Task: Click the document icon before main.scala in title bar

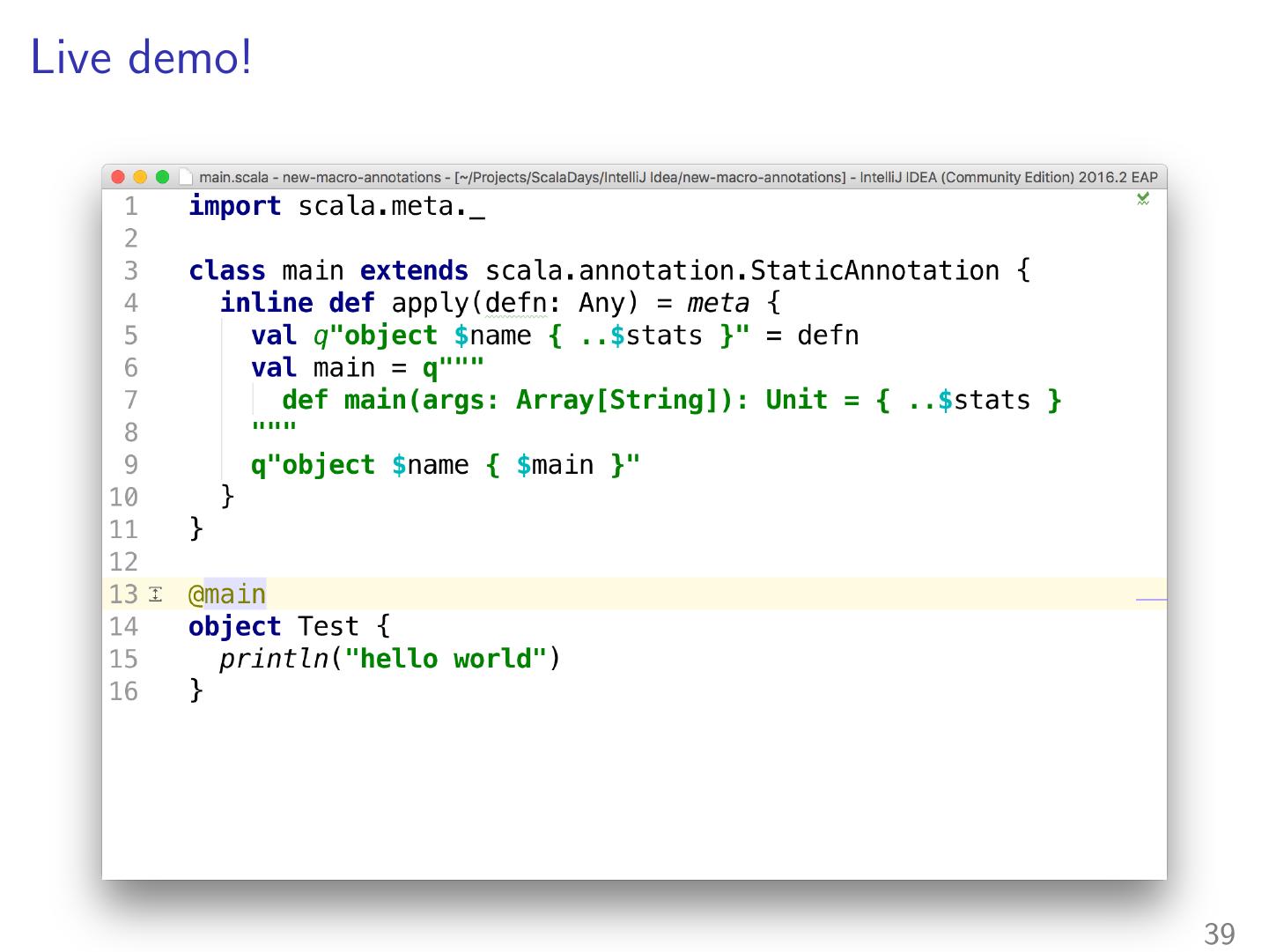Action: tap(185, 177)
